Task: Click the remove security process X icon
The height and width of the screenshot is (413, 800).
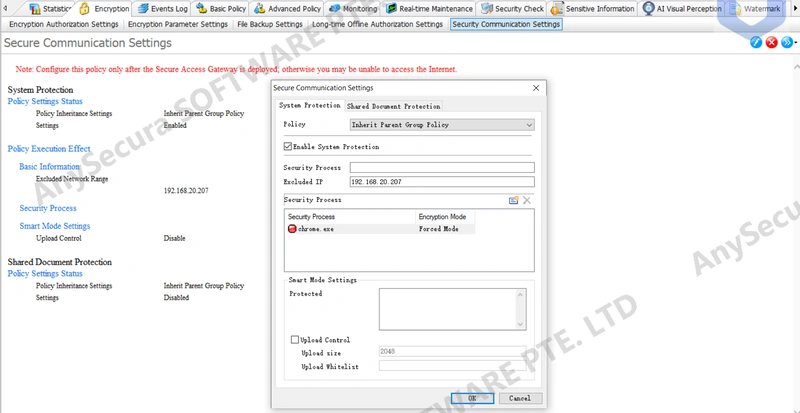Action: pos(527,200)
